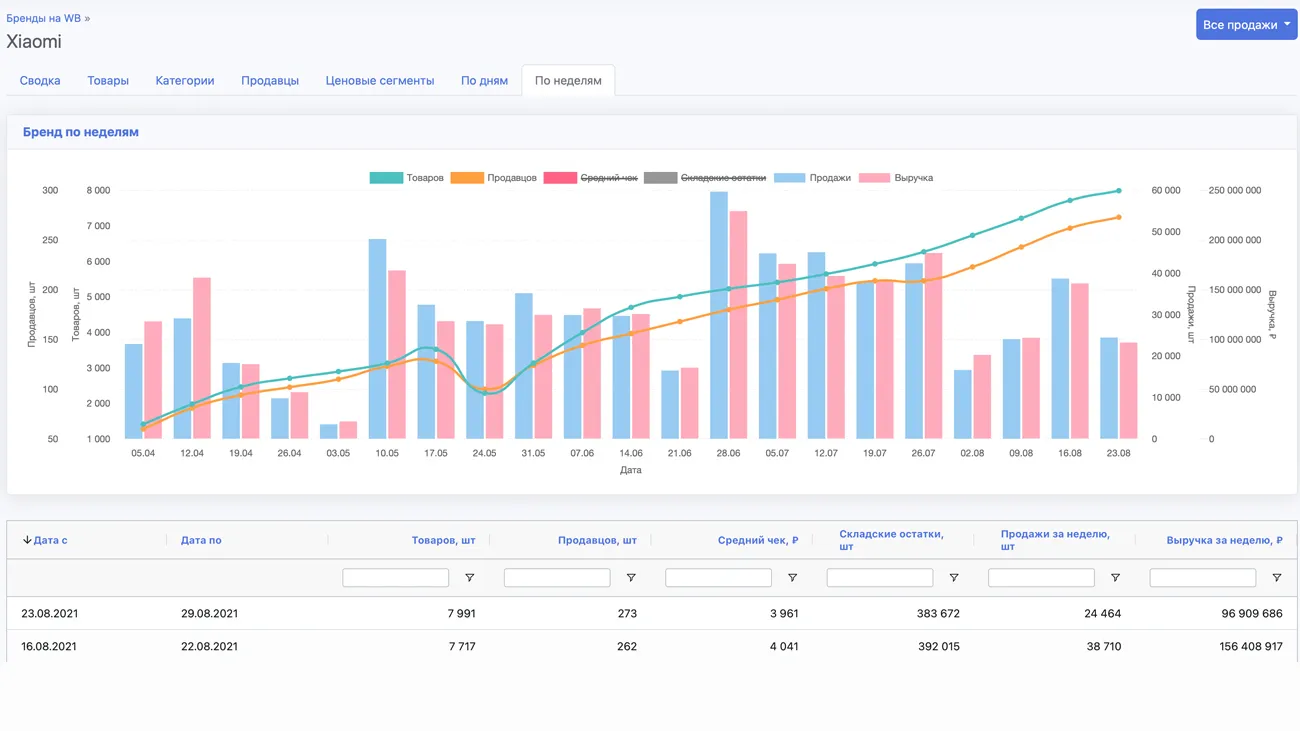This screenshot has height=731, width=1300.
Task: Open filter icon for Средний чек column
Action: click(792, 578)
